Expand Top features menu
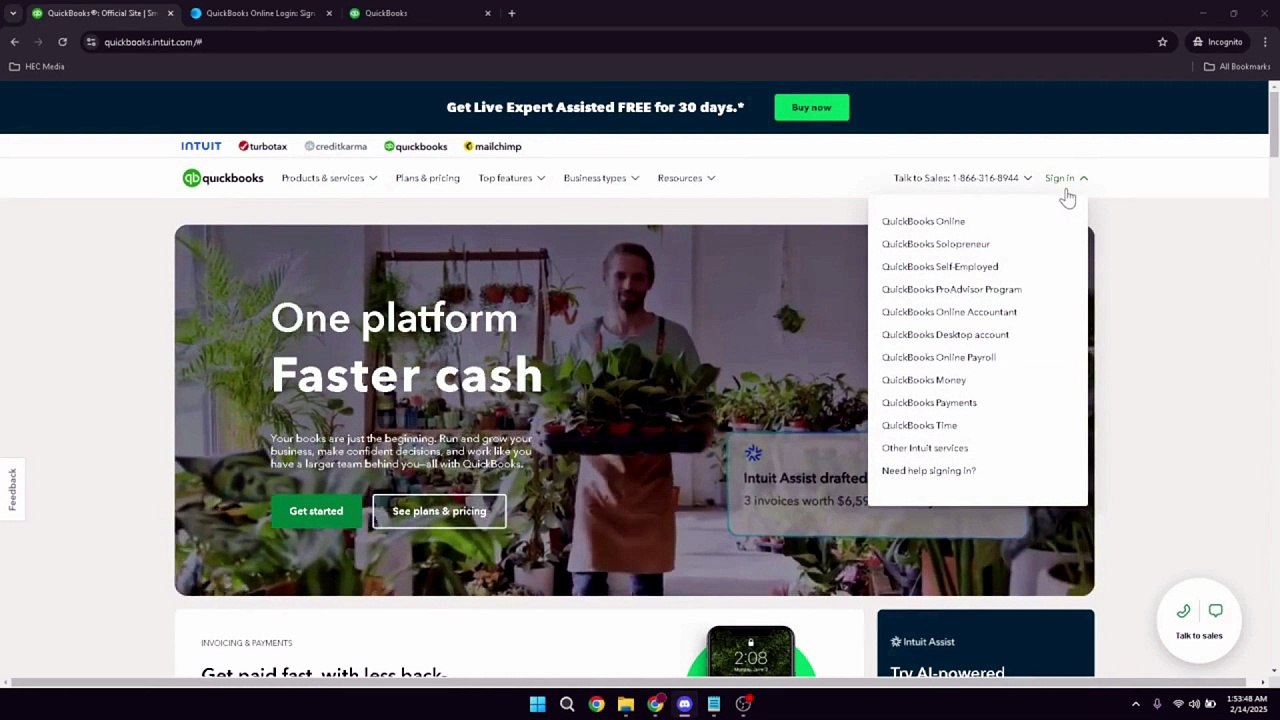The image size is (1280, 720). [512, 178]
